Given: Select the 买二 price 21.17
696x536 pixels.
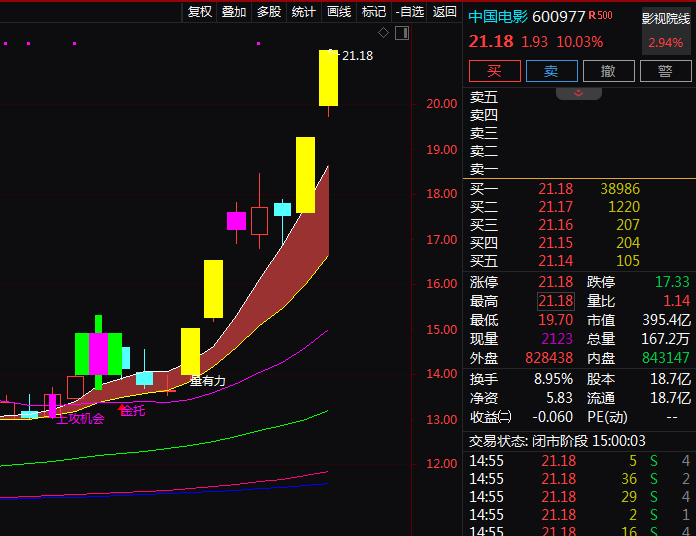Looking at the screenshot, I should pos(556,207).
